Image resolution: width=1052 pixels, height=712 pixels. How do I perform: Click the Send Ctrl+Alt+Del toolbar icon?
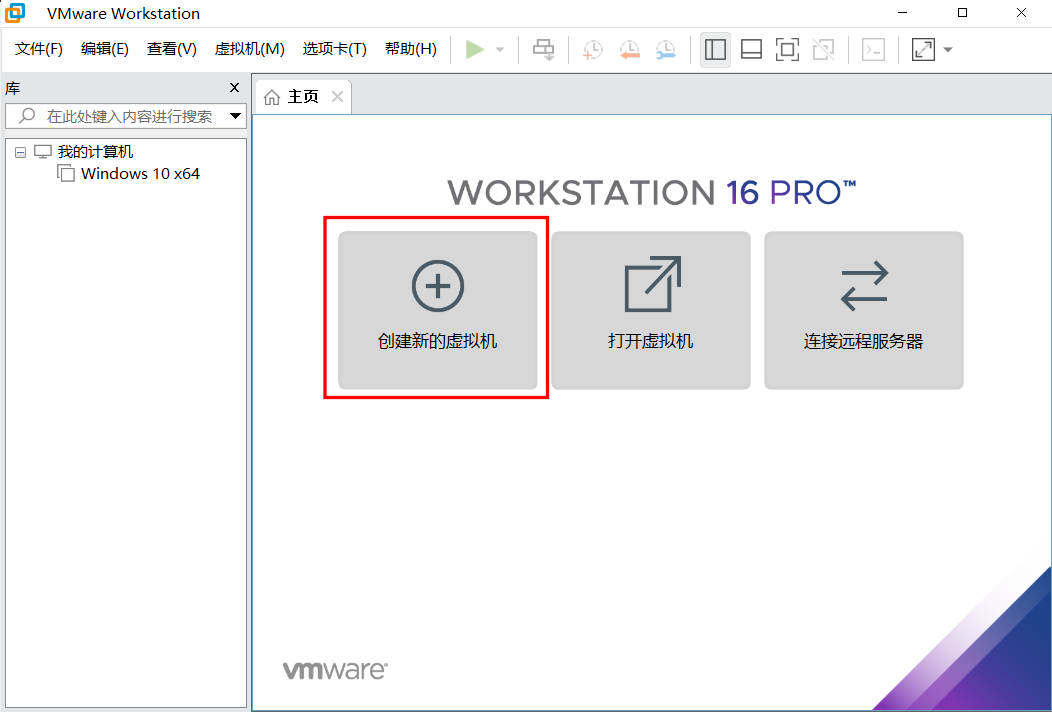pyautogui.click(x=543, y=49)
